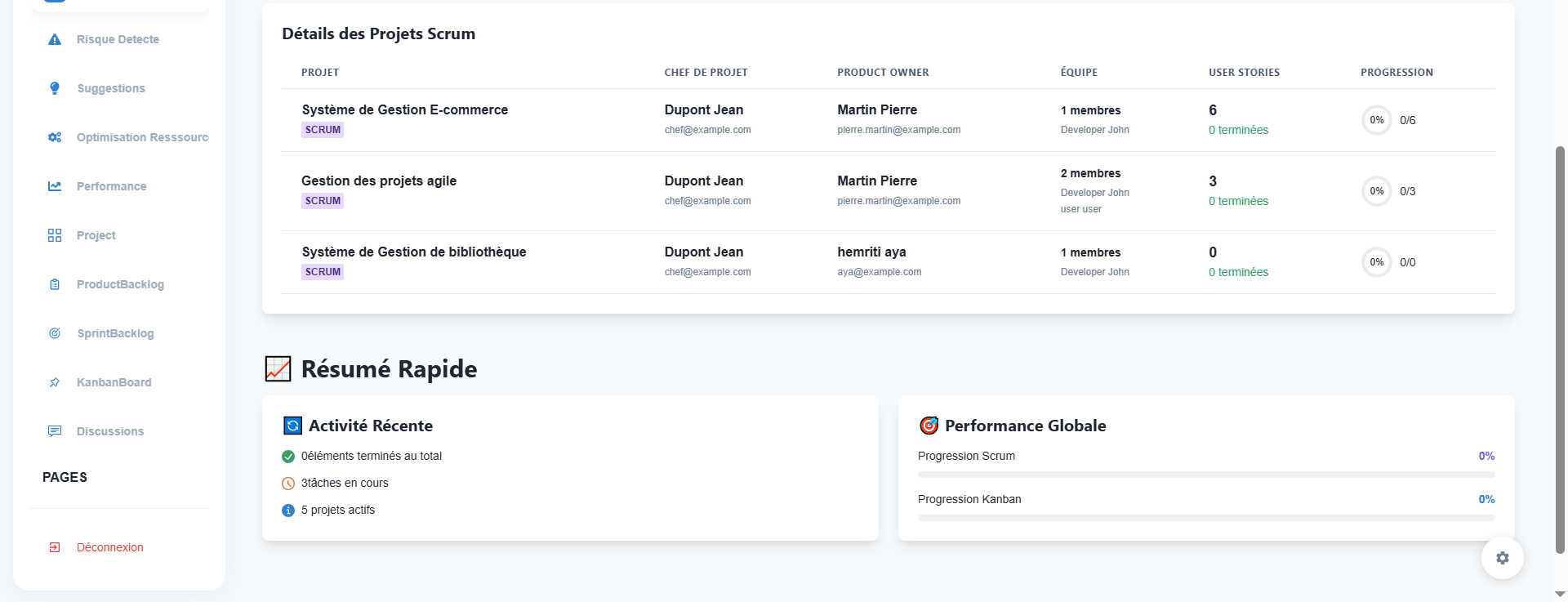Click email aya@example.com

(x=879, y=272)
